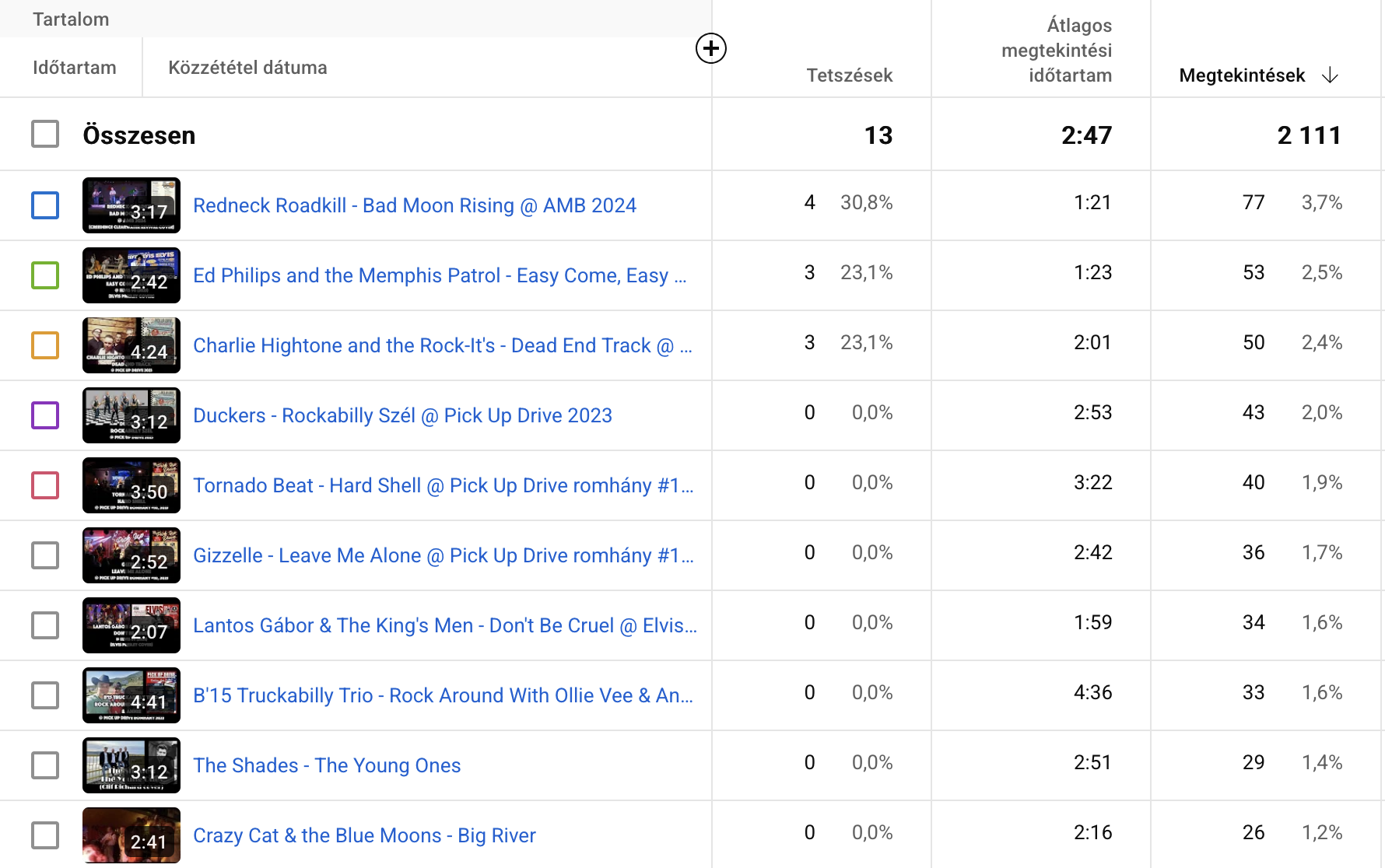Toggle the green Ed Philips row checkbox

pyautogui.click(x=45, y=275)
